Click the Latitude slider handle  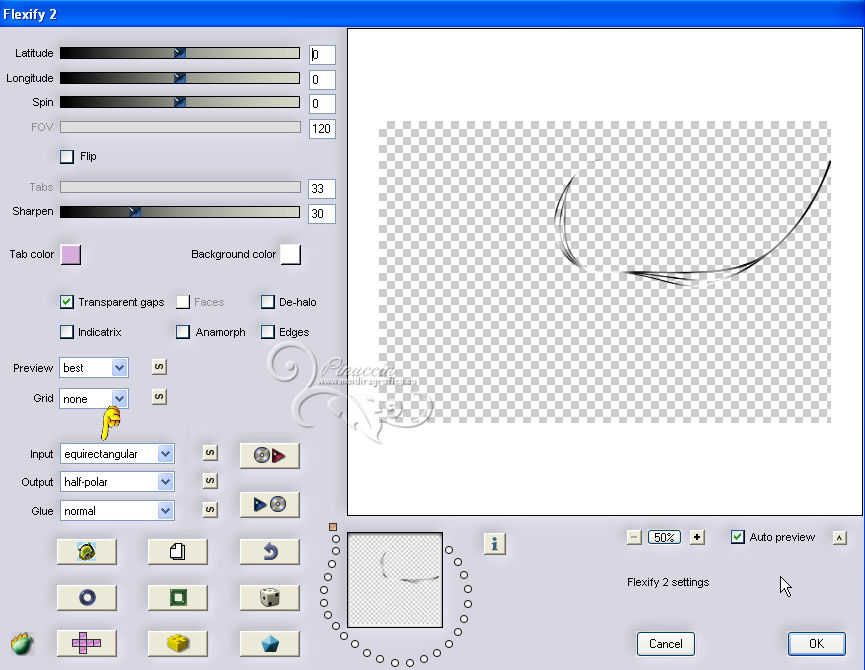point(179,53)
